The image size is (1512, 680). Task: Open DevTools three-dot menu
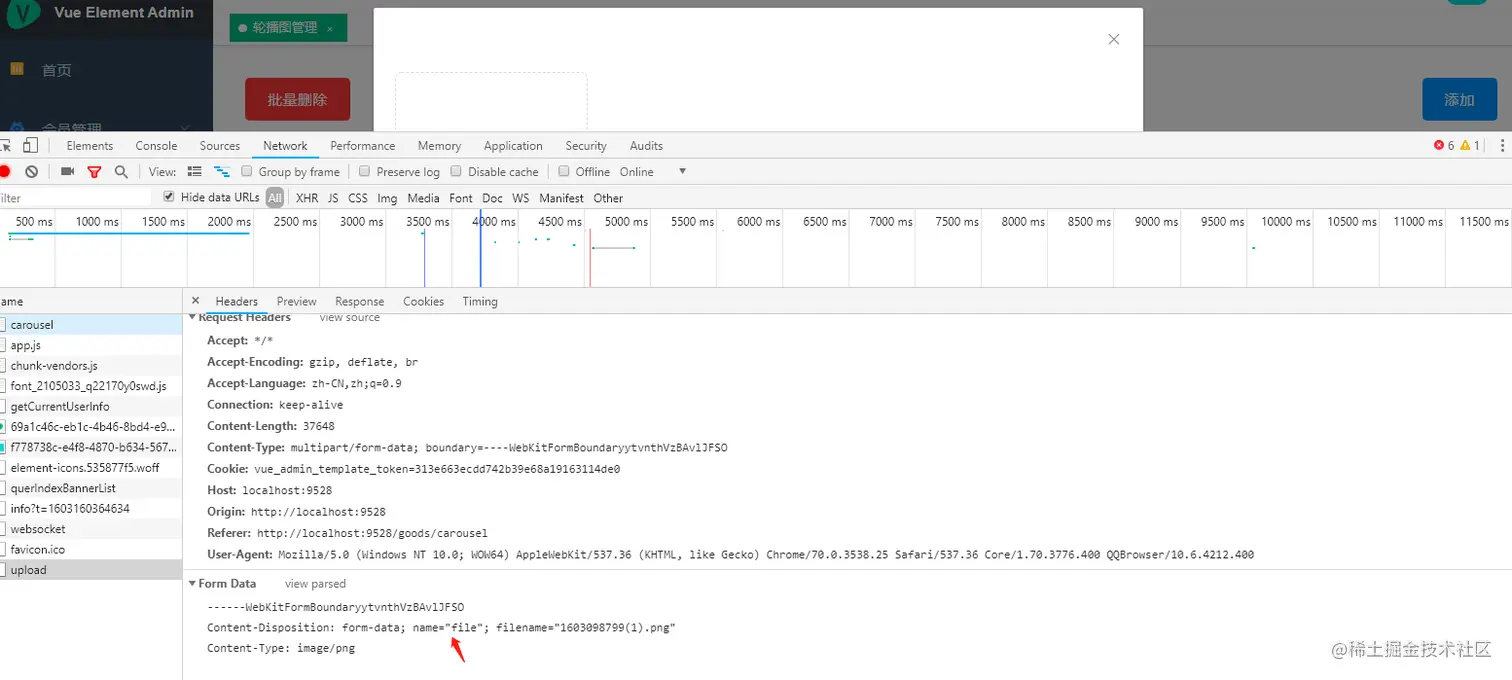click(x=1502, y=146)
